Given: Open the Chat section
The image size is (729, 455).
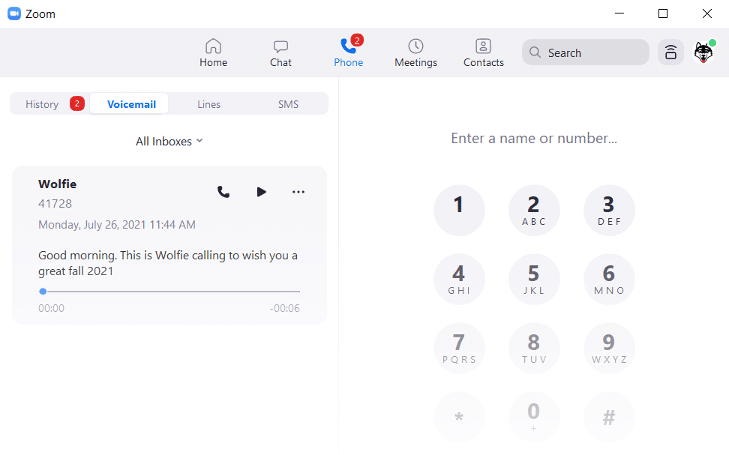Looking at the screenshot, I should pyautogui.click(x=281, y=53).
